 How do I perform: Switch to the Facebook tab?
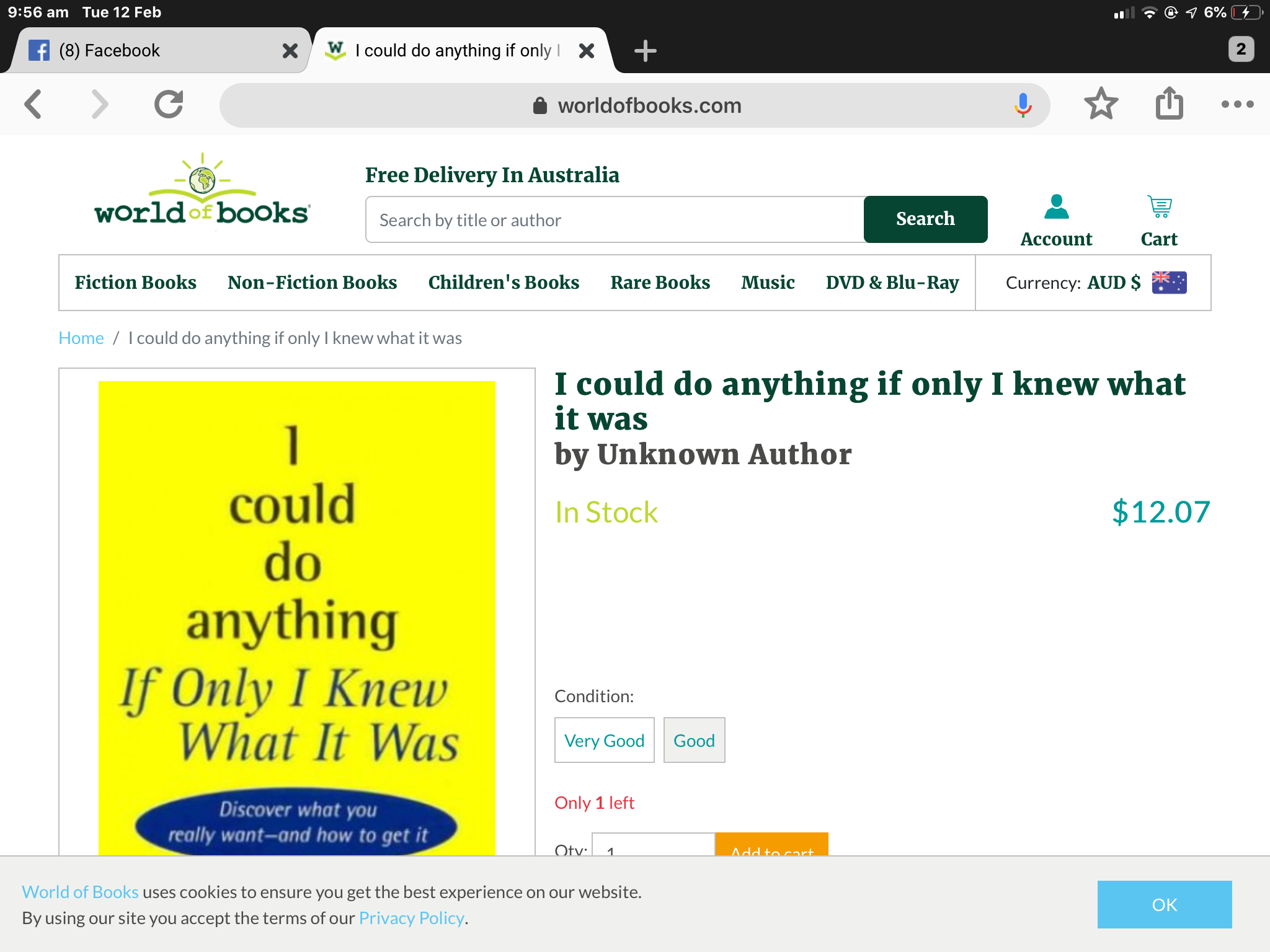(x=155, y=50)
